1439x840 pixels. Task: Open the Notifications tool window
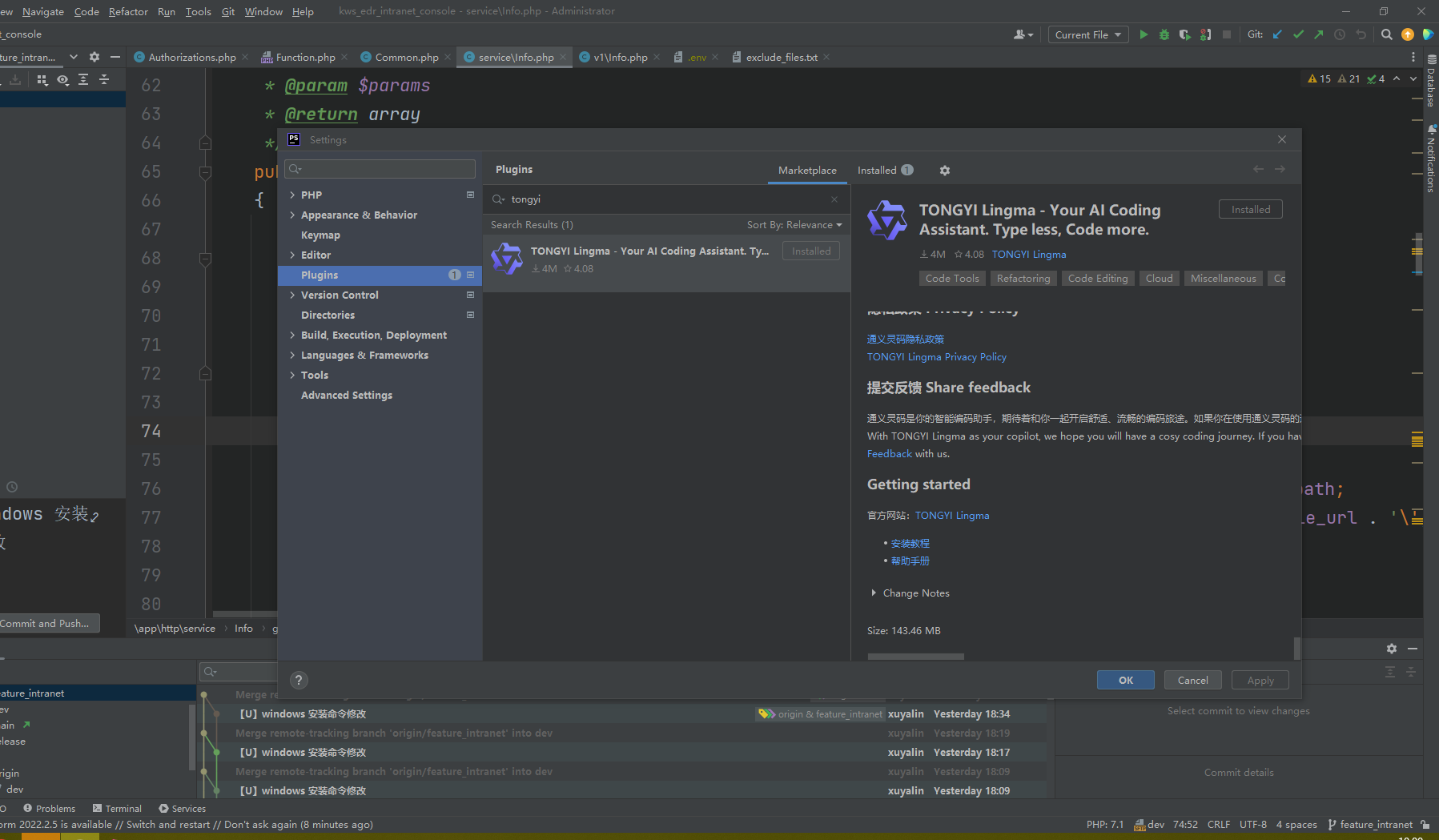point(1431,159)
